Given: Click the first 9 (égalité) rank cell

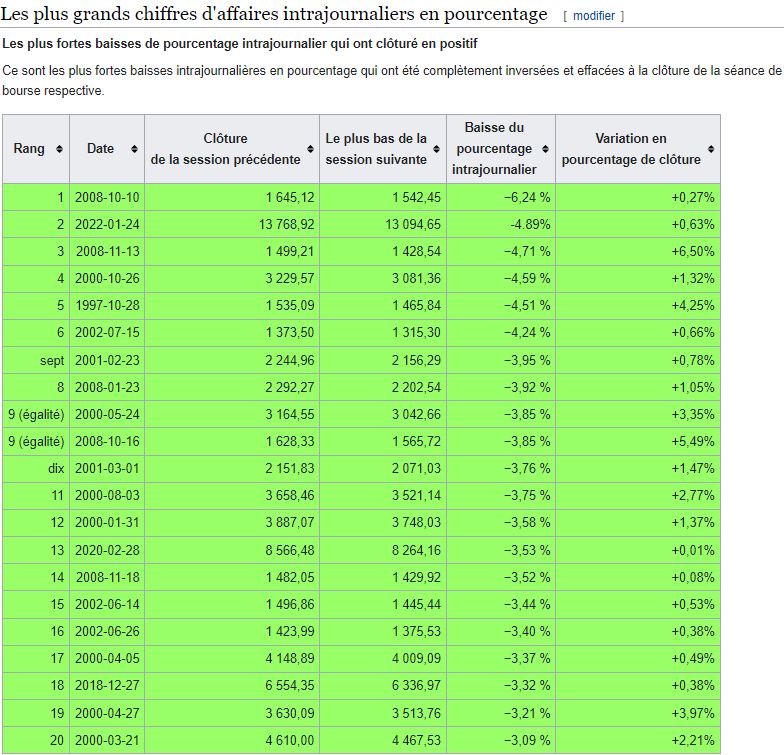Looking at the screenshot, I should pyautogui.click(x=36, y=412).
